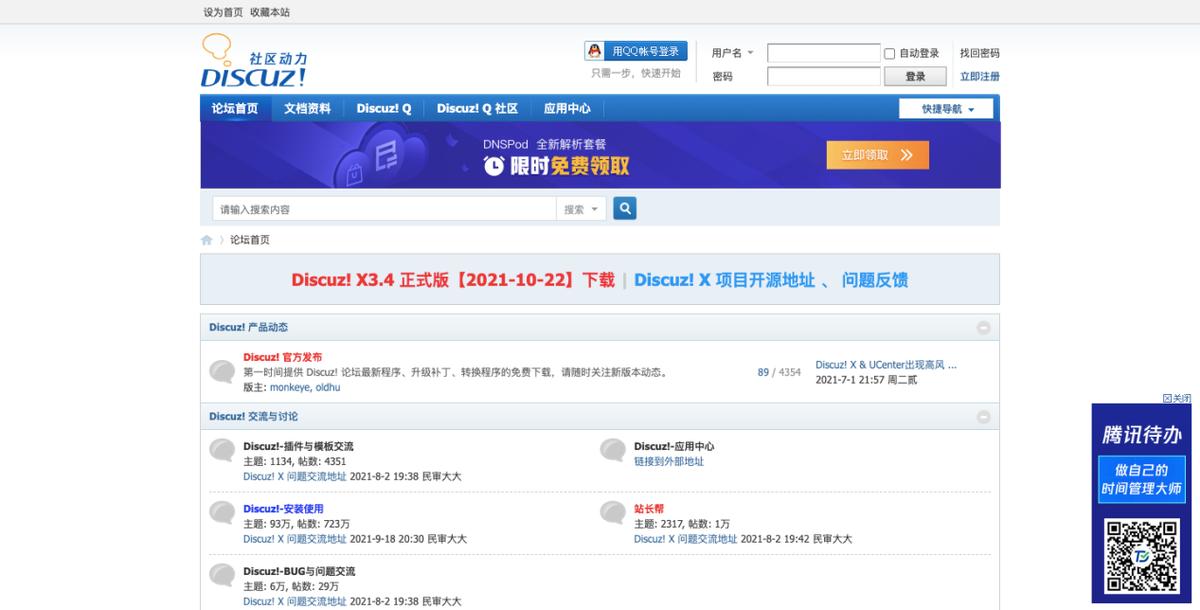Open the 应用中心 nav tab
The image size is (1200, 610).
567,109
